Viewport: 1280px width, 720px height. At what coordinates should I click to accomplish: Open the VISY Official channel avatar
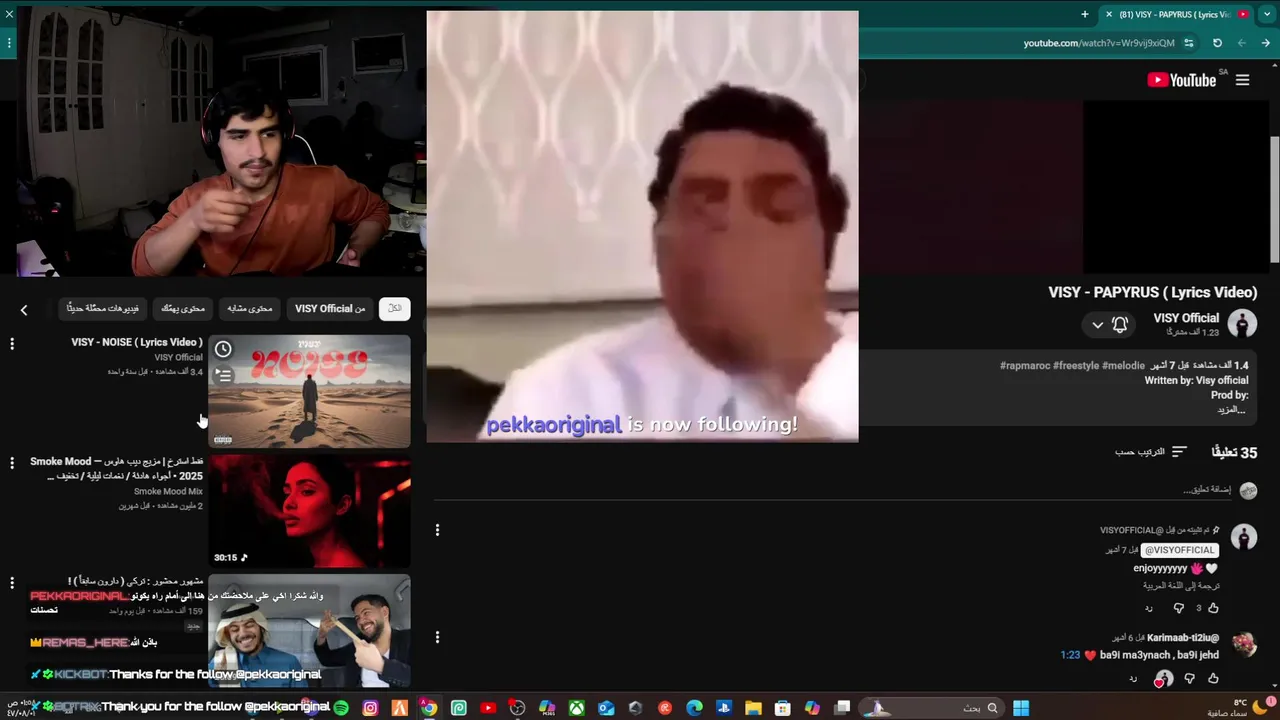1242,324
